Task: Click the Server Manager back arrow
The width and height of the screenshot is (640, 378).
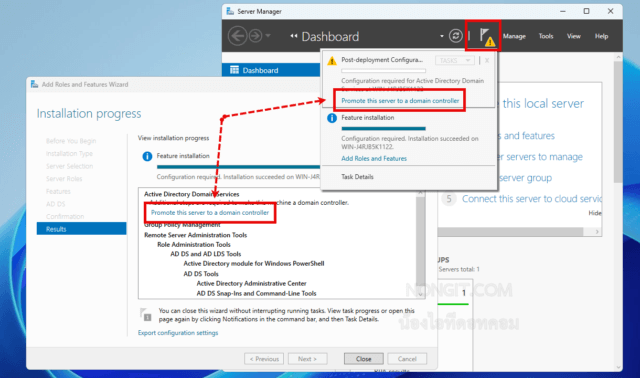Action: click(x=237, y=36)
